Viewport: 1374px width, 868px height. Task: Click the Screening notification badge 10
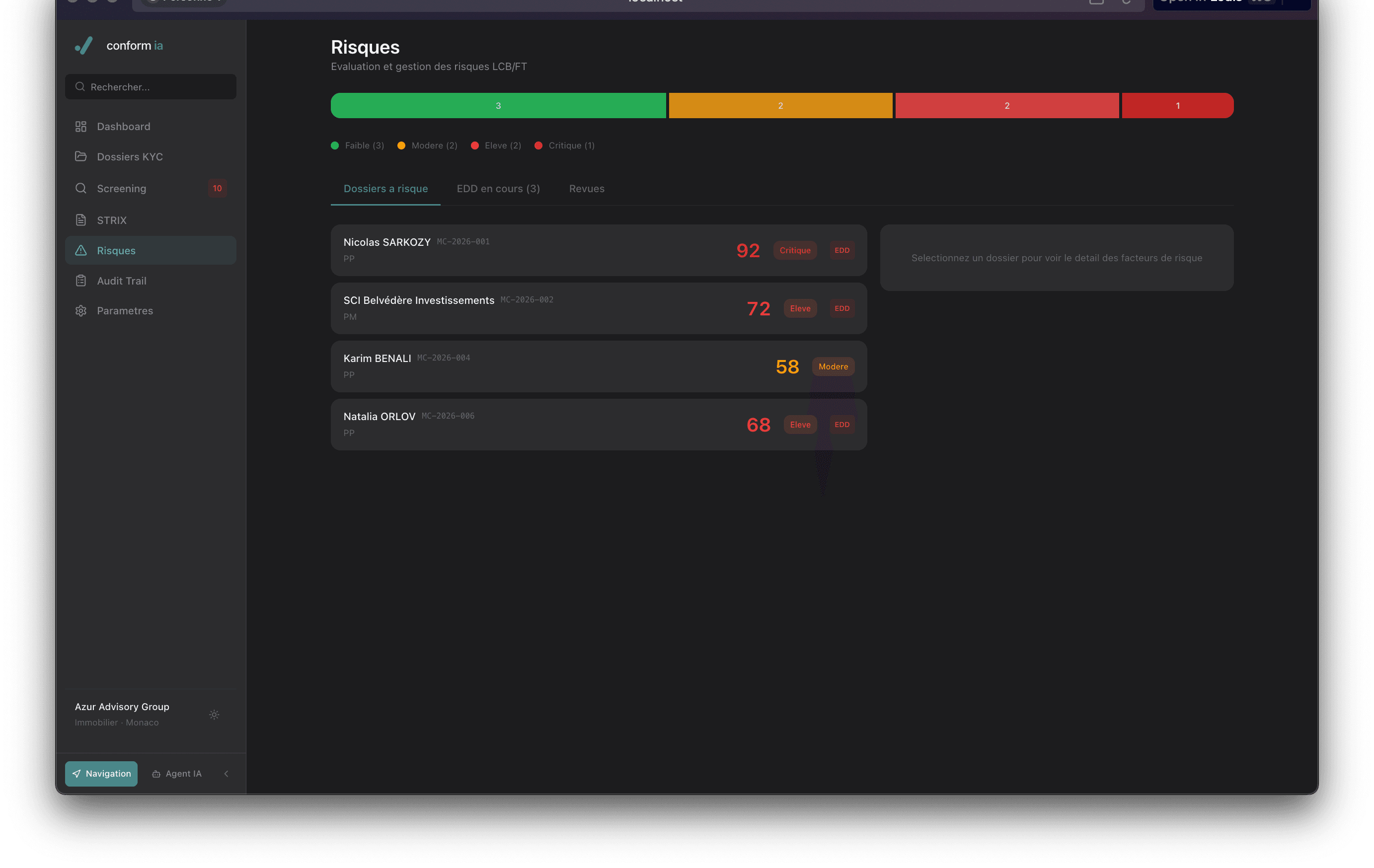217,188
